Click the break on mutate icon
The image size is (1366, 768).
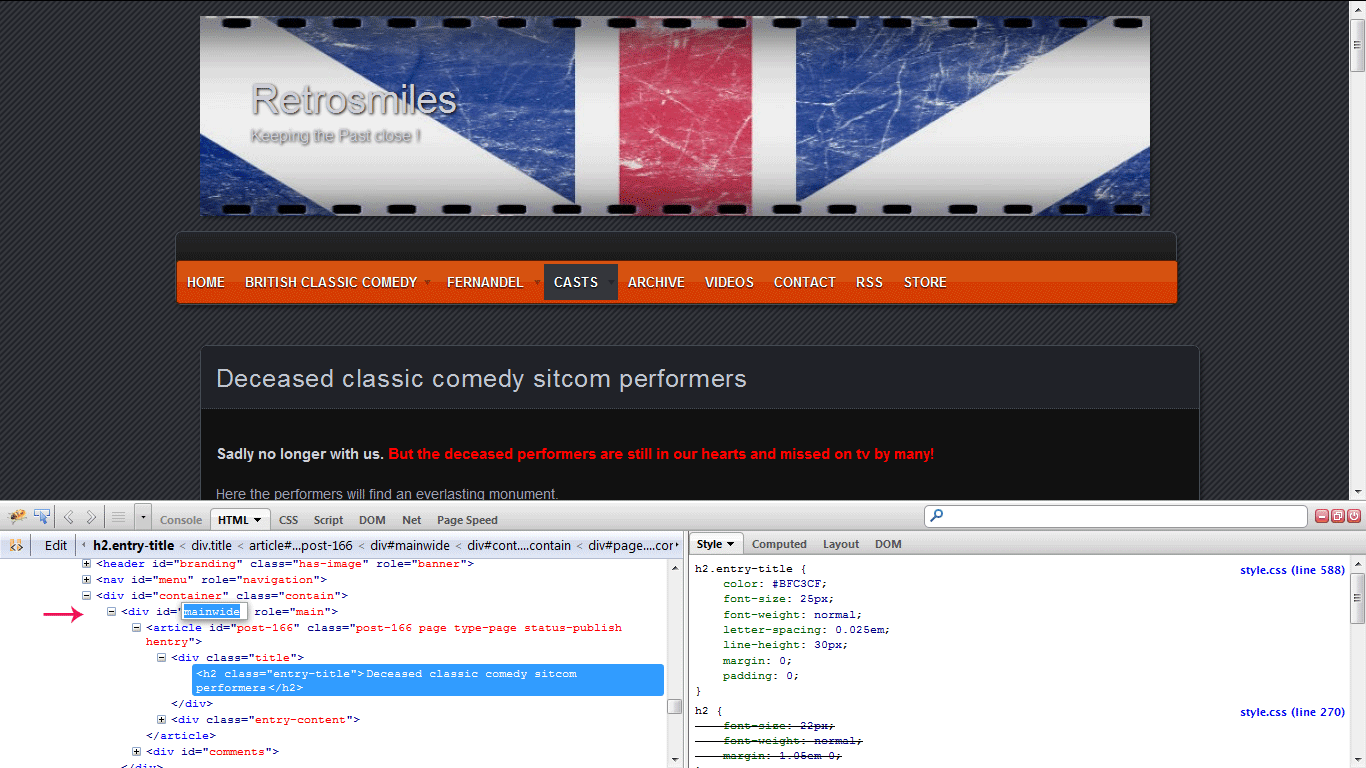pyautogui.click(x=16, y=545)
